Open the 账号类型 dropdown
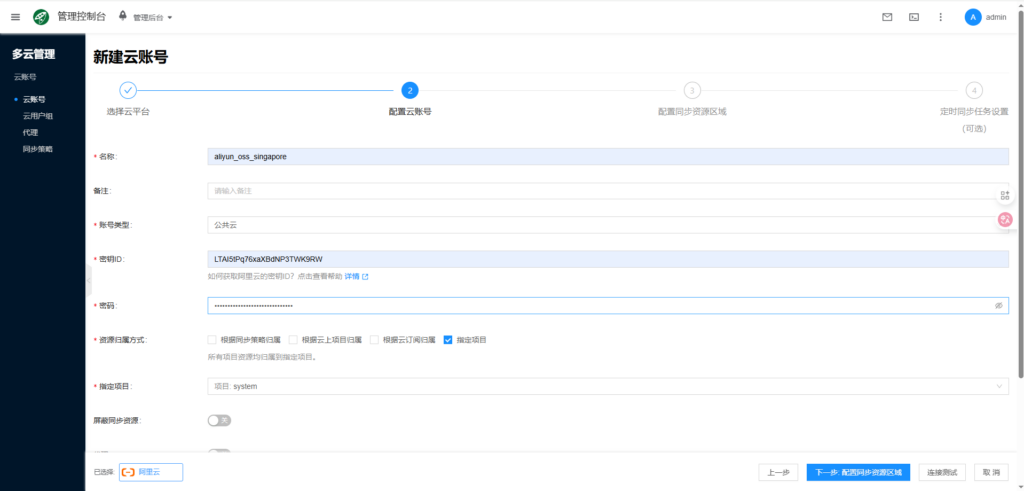Image resolution: width=1024 pixels, height=491 pixels. (607, 225)
